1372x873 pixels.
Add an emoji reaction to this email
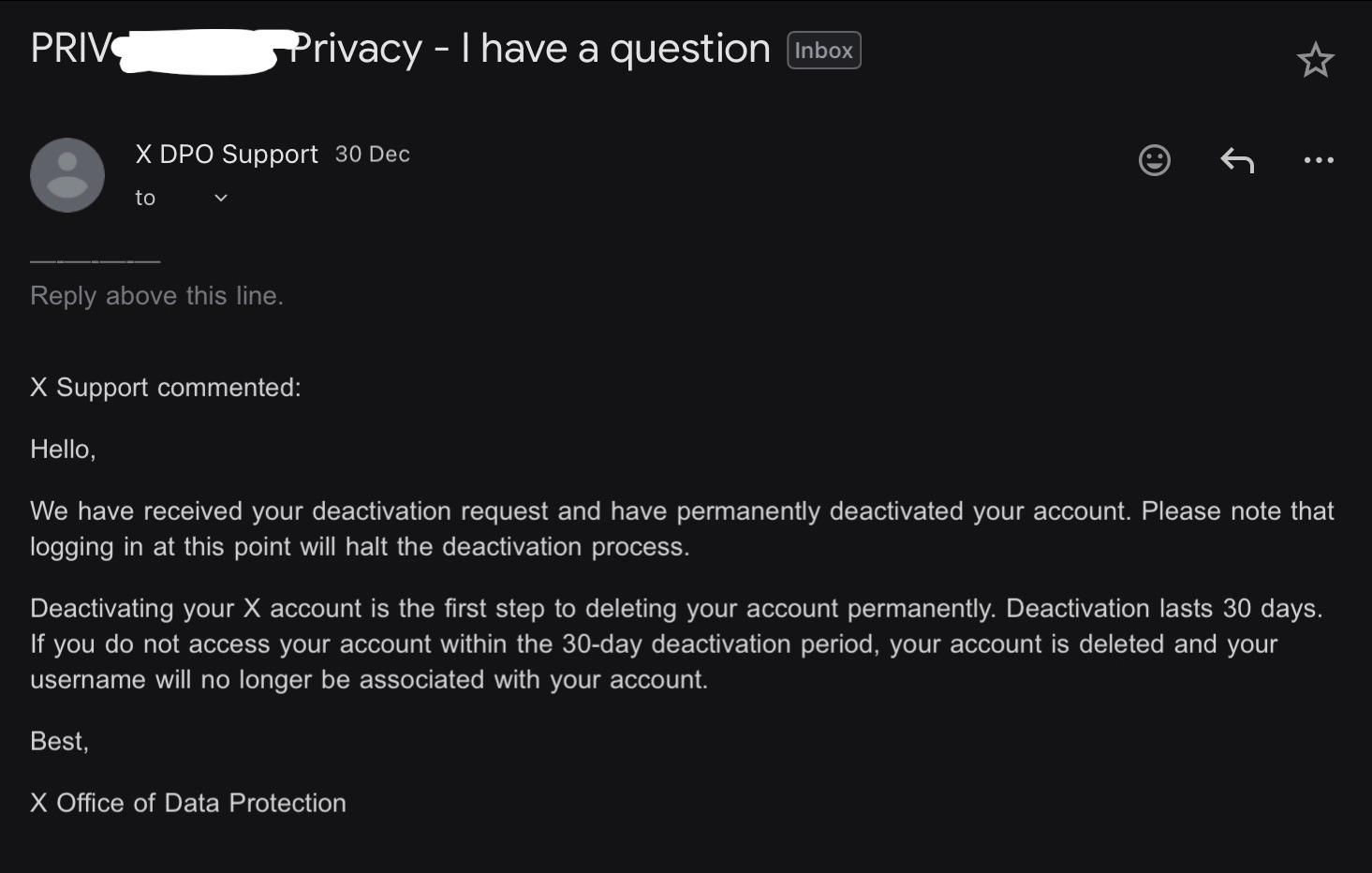tap(1154, 160)
